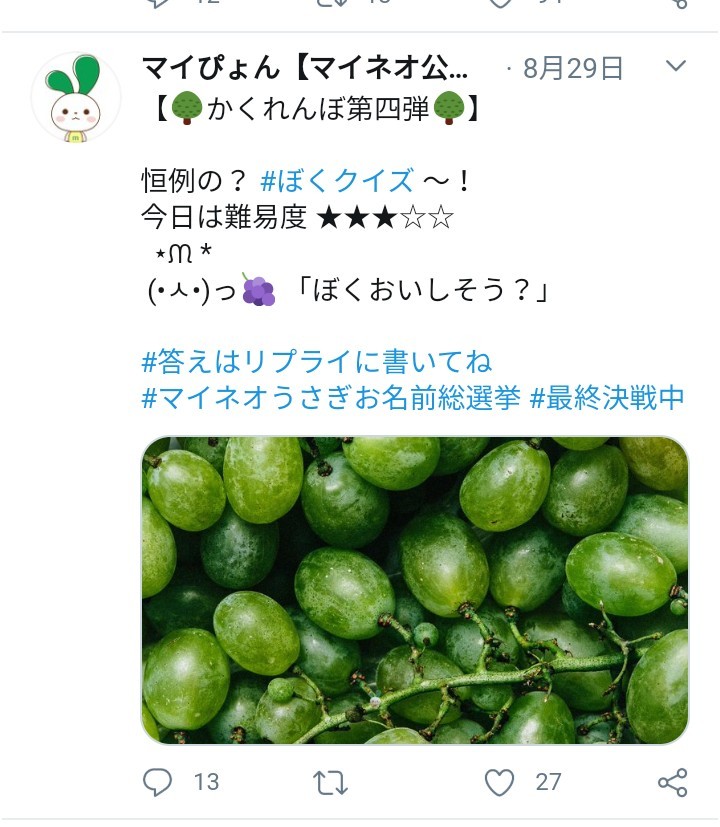Tap the cut-off heart icon of the tweet above

[x=500, y=4]
